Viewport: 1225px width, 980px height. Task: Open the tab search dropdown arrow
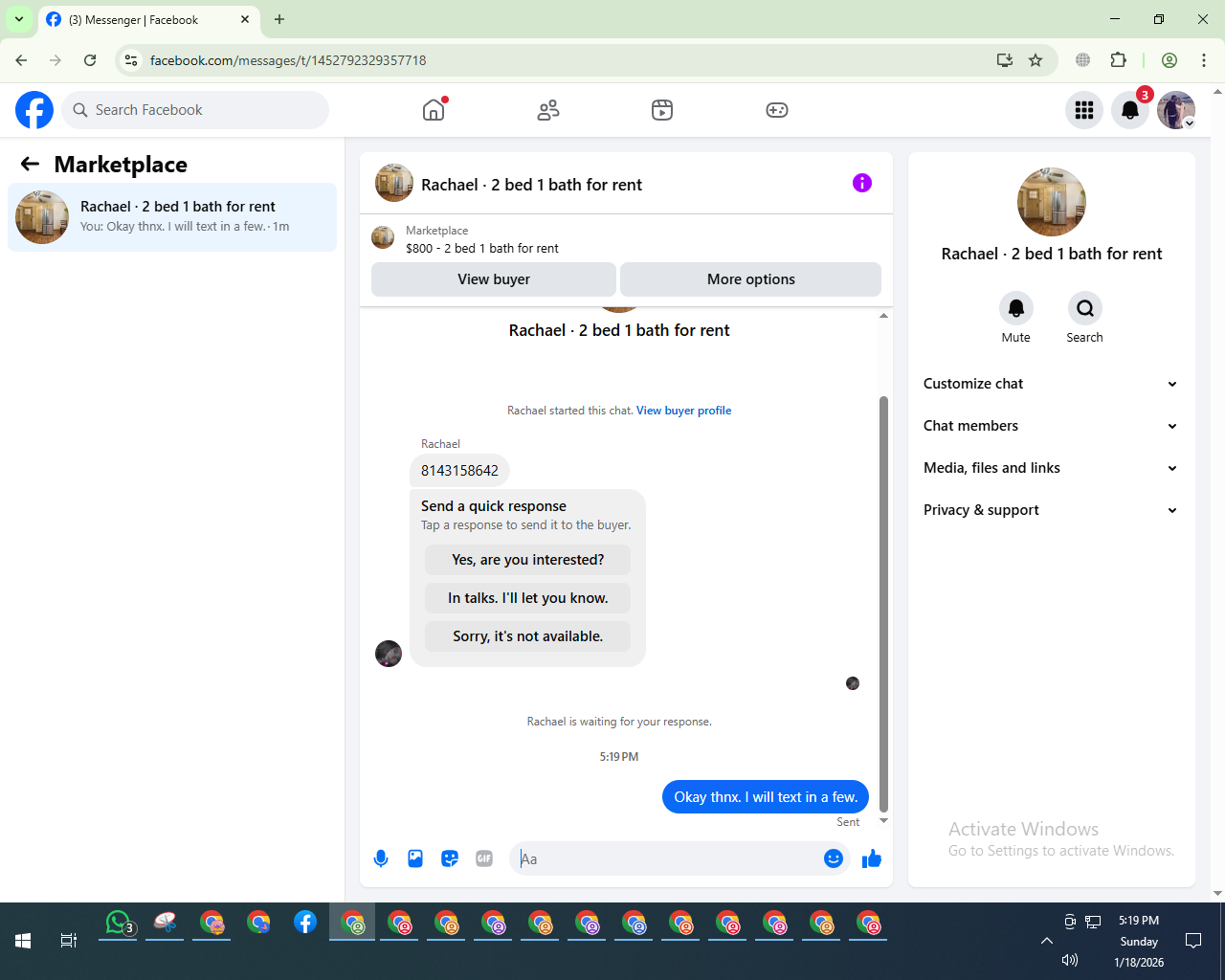click(19, 19)
